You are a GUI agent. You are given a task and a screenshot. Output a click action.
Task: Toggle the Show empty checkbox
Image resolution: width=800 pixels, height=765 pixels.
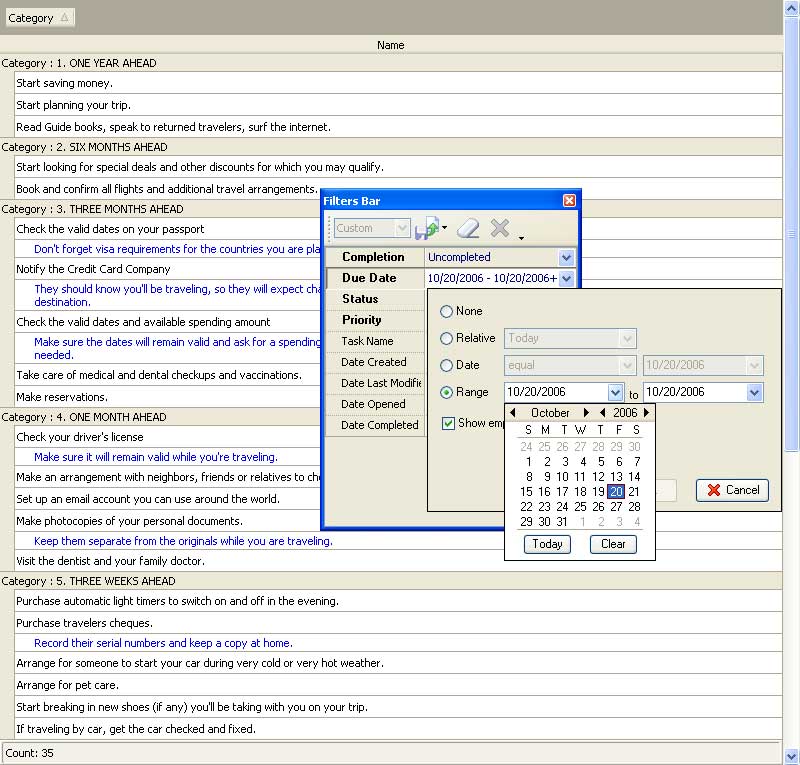click(449, 424)
